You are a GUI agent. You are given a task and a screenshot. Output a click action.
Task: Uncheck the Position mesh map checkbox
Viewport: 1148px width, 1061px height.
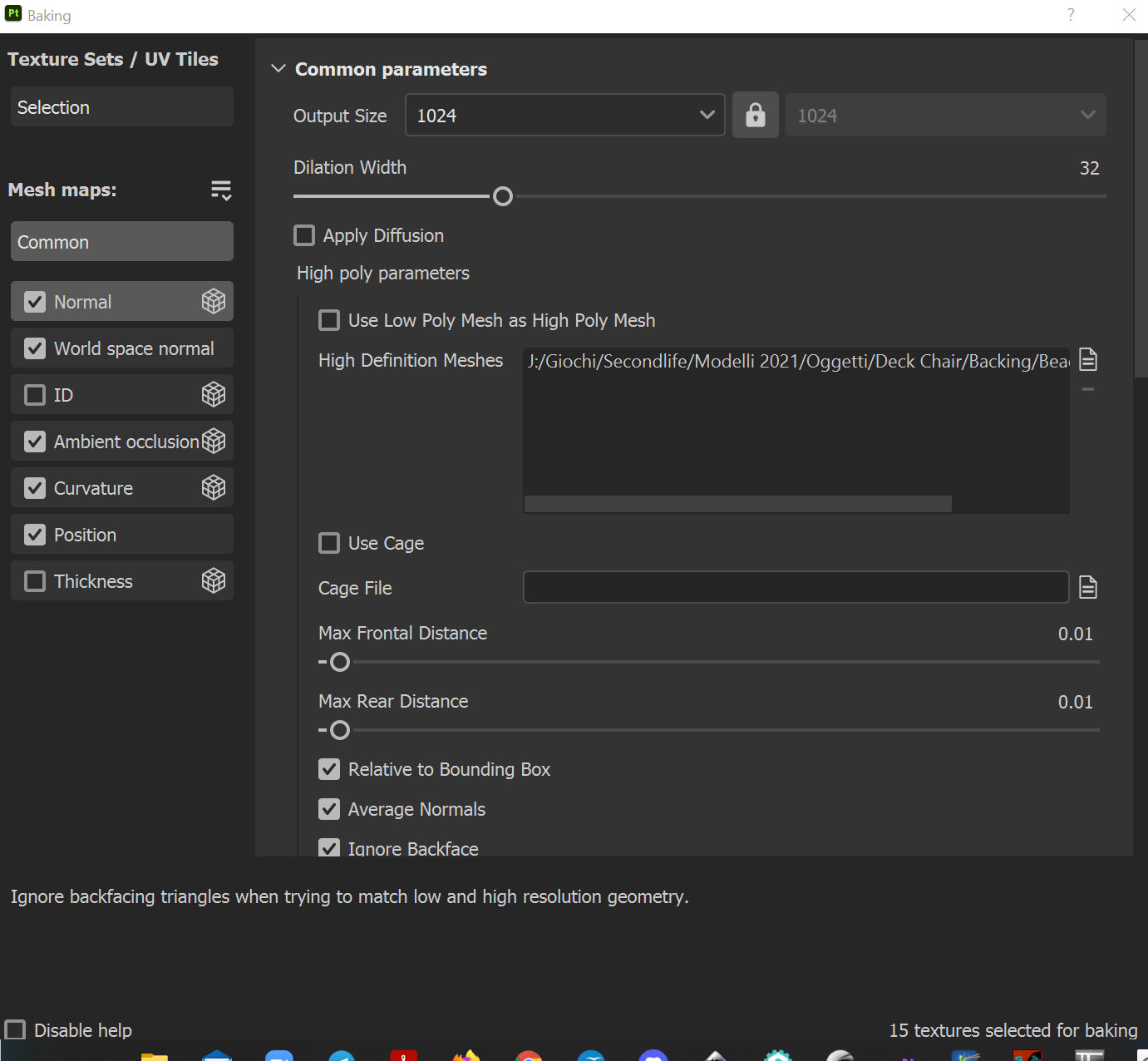pyautogui.click(x=35, y=535)
